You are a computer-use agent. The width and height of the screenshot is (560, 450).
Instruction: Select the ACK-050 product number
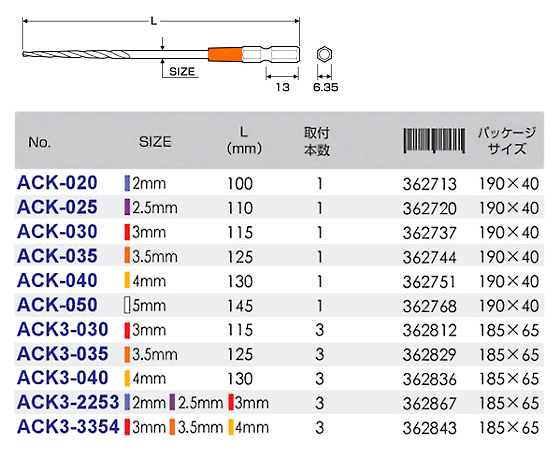[57, 305]
